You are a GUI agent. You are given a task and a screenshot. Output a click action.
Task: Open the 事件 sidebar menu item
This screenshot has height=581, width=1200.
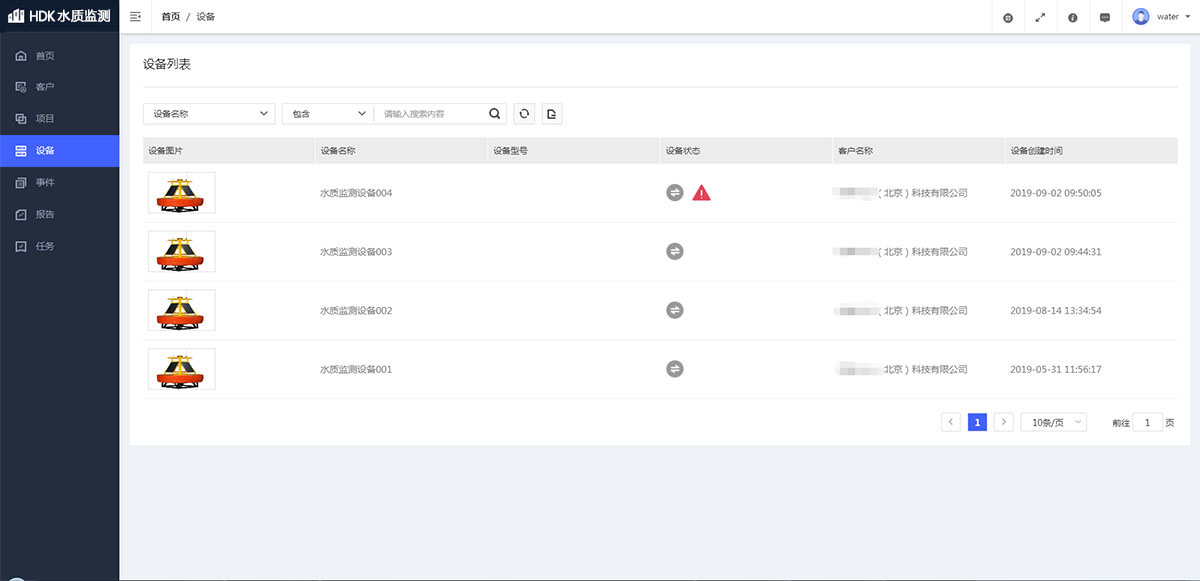45,183
